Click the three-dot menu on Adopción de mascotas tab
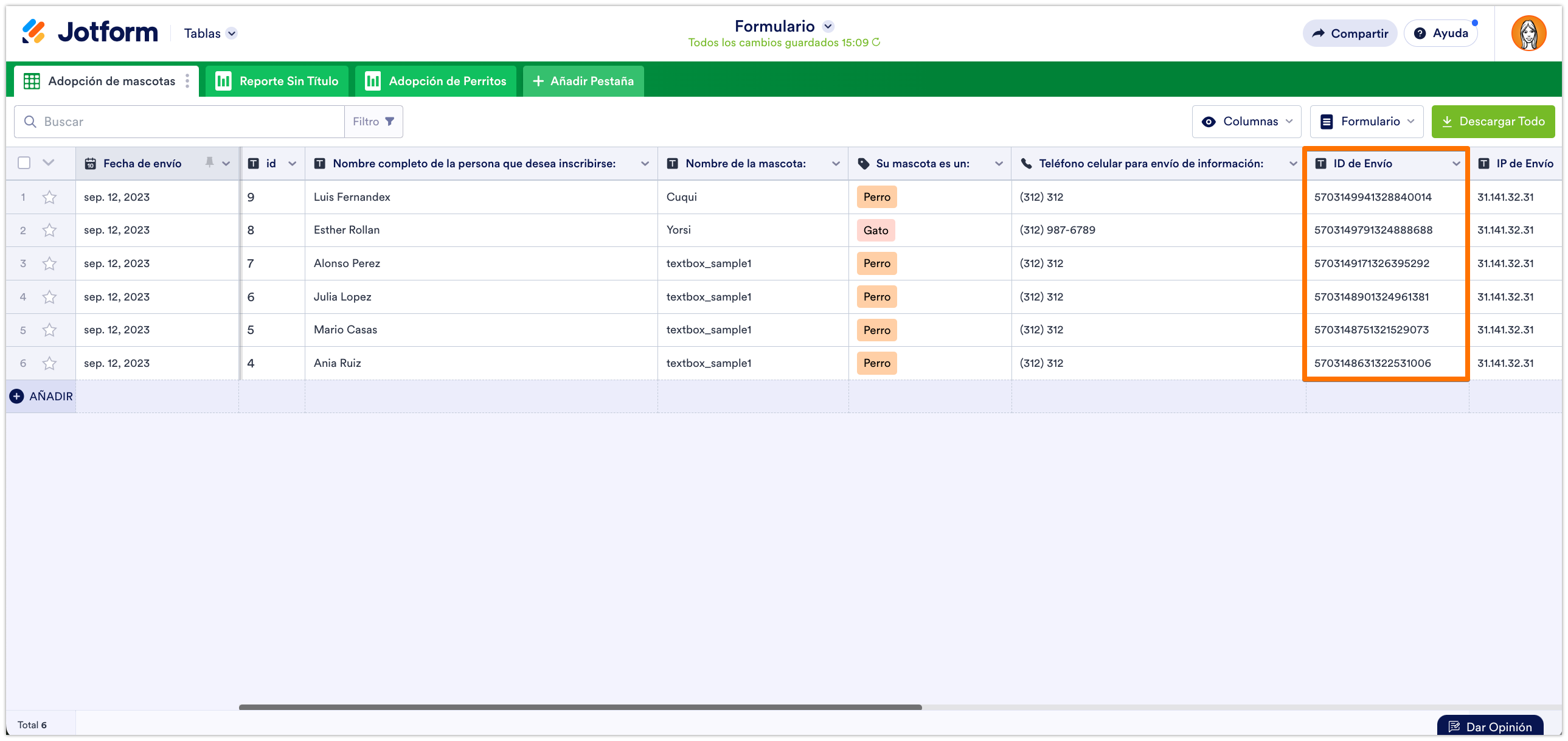Viewport: 1568px width, 741px height. [187, 81]
